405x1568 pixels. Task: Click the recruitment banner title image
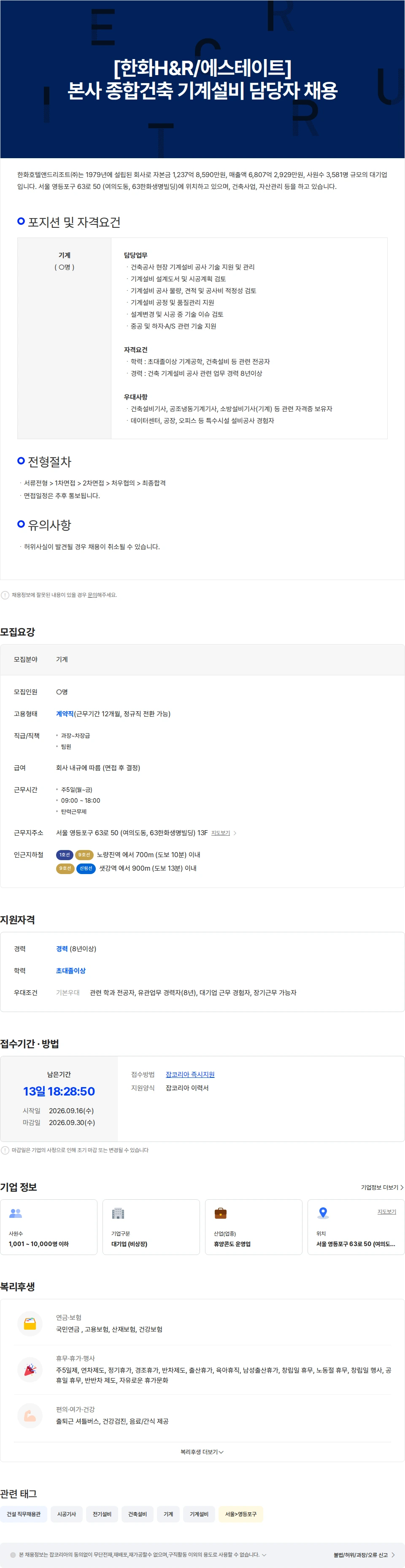[202, 79]
